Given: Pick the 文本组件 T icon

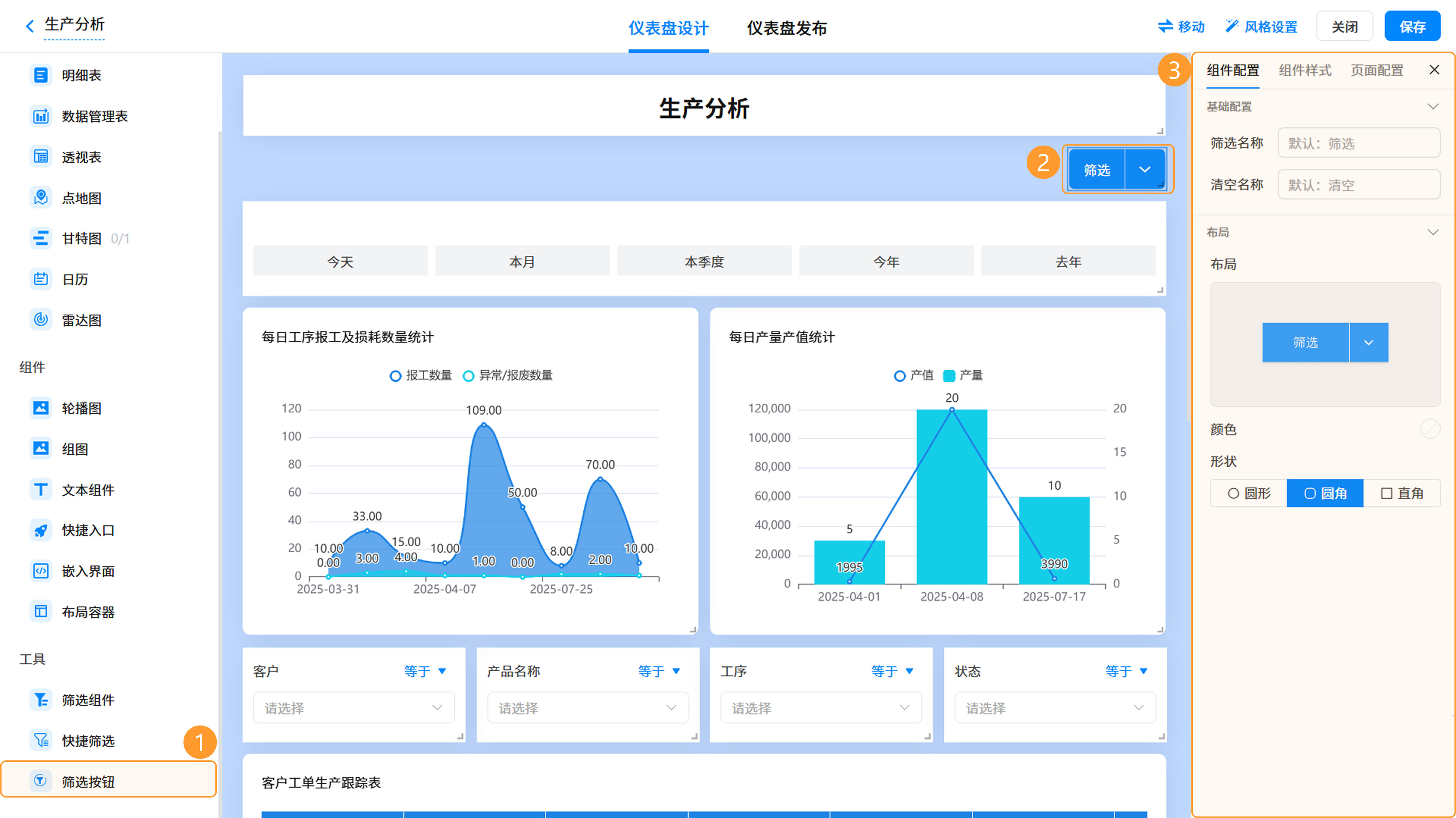Looking at the screenshot, I should pos(41,489).
